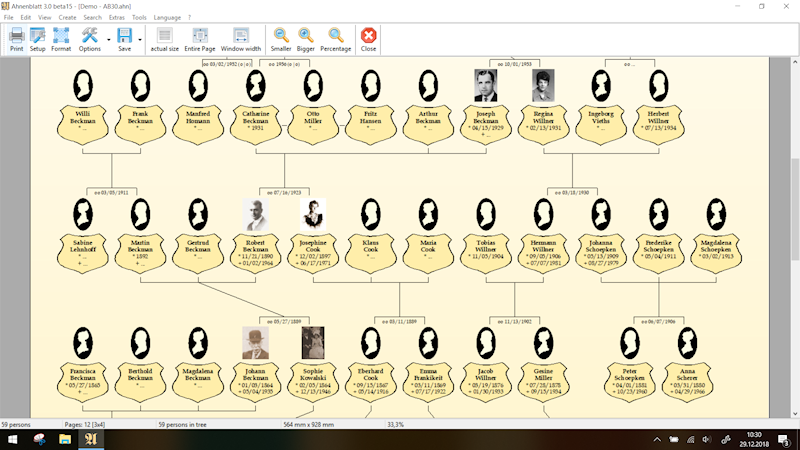Screen dimensions: 800x450
Task: Click Emma Frankikeit's name shield
Action: (428, 381)
